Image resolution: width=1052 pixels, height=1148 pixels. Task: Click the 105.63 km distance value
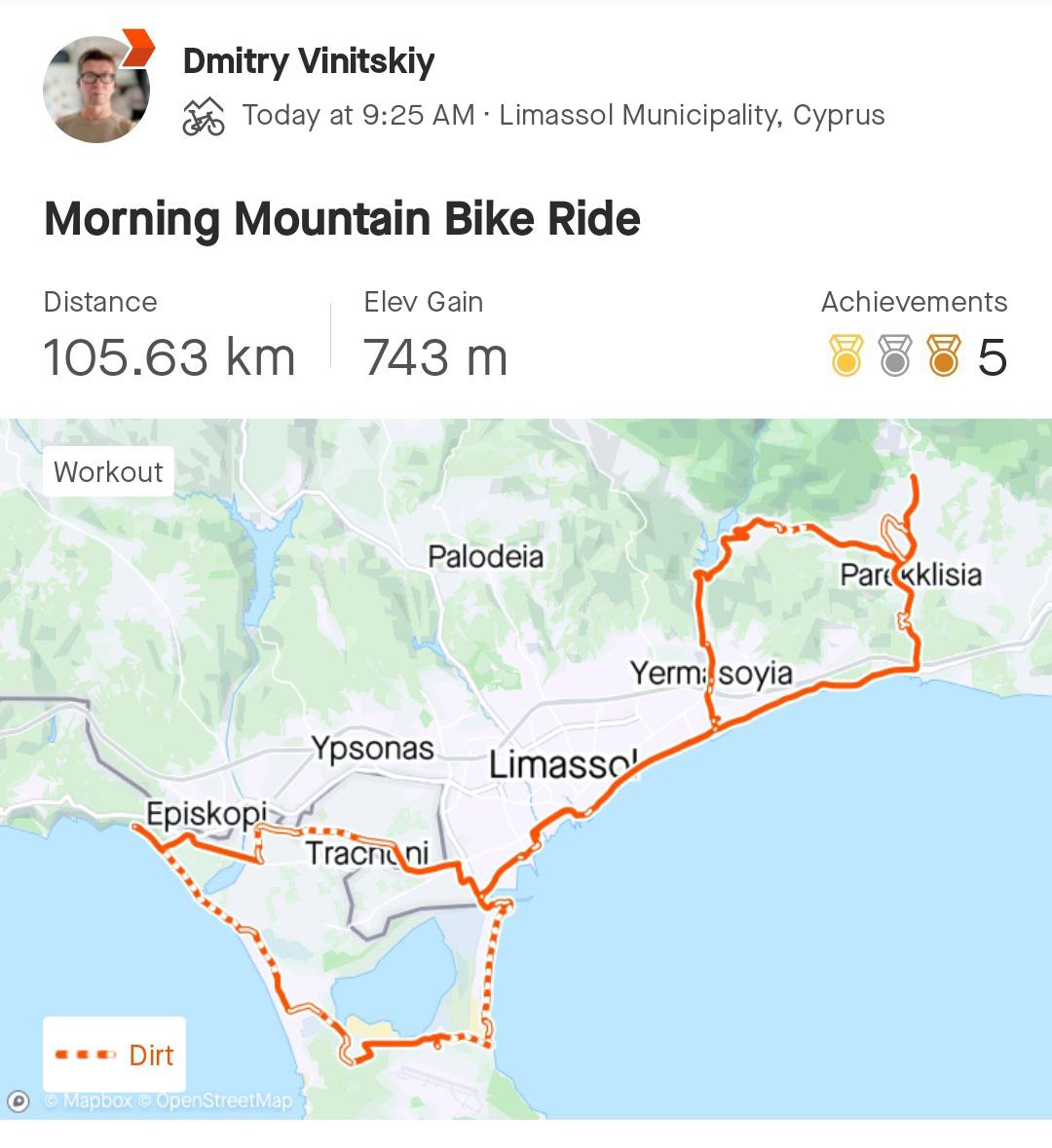coord(169,357)
